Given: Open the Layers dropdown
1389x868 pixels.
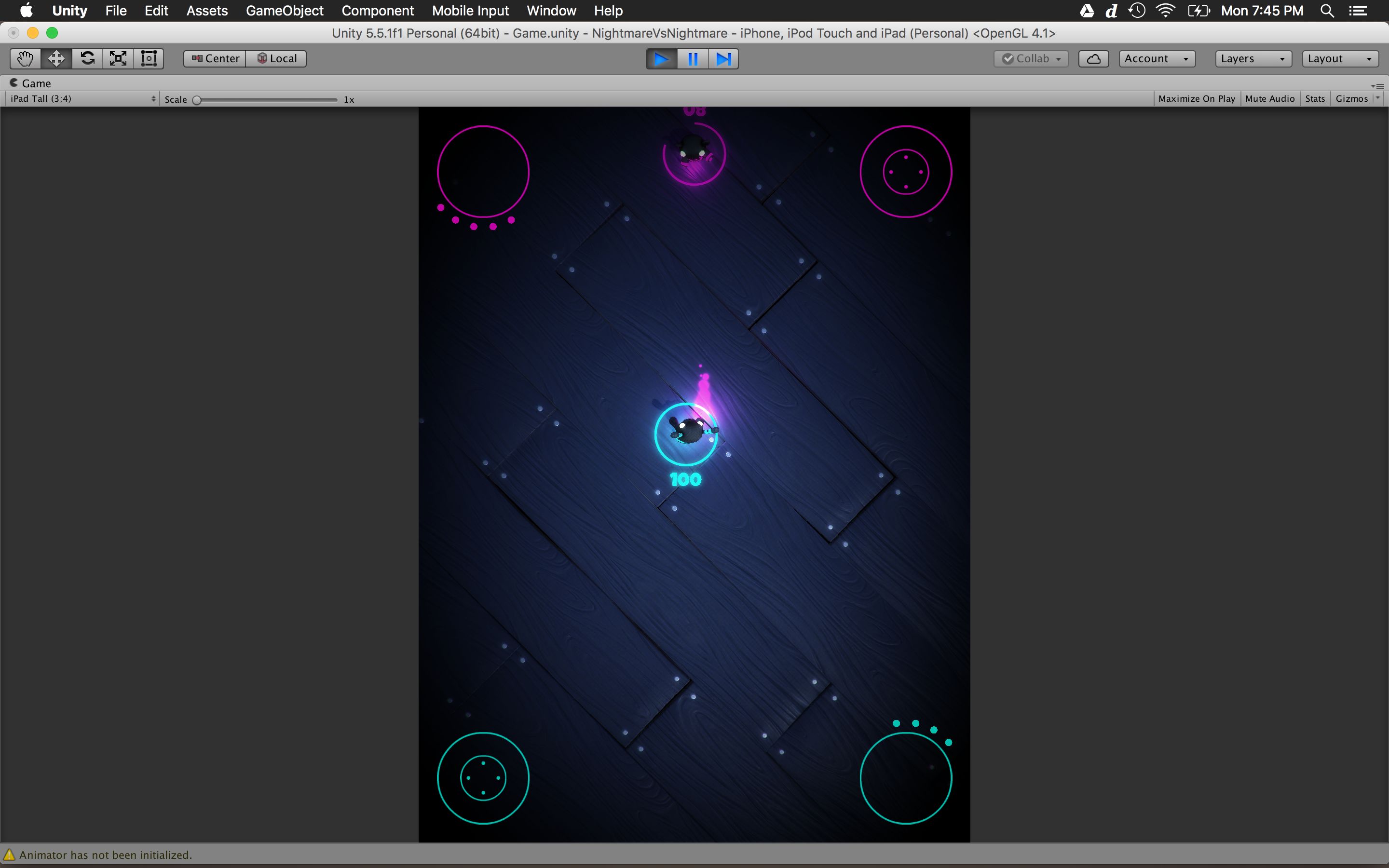Looking at the screenshot, I should tap(1253, 58).
